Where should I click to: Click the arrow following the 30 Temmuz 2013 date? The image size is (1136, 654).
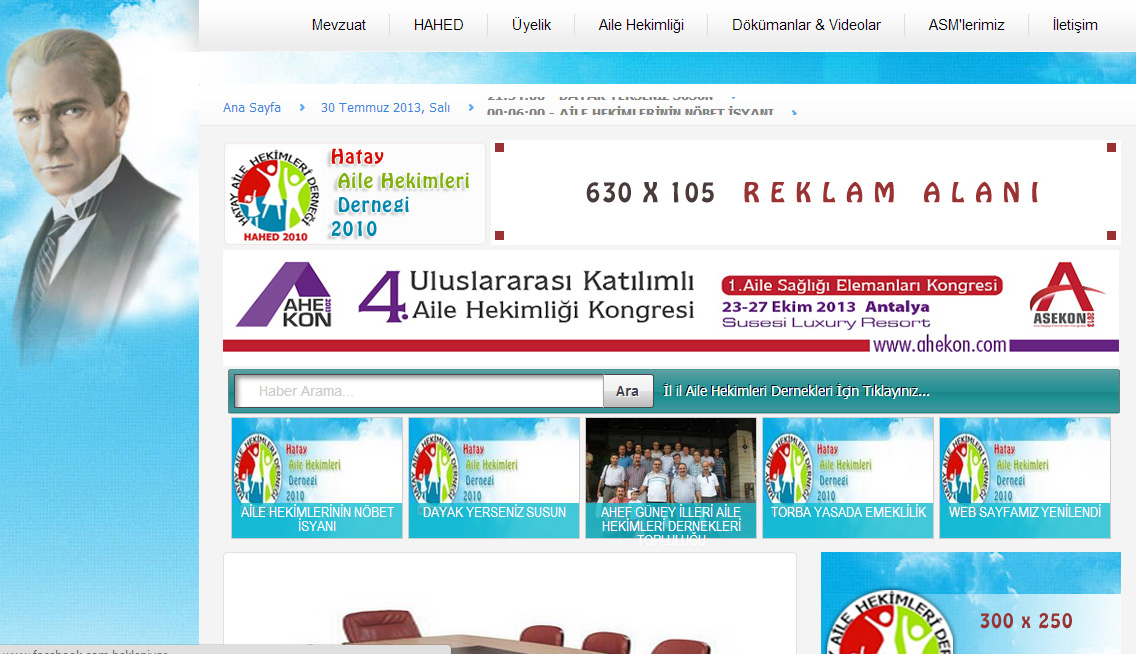coord(470,107)
